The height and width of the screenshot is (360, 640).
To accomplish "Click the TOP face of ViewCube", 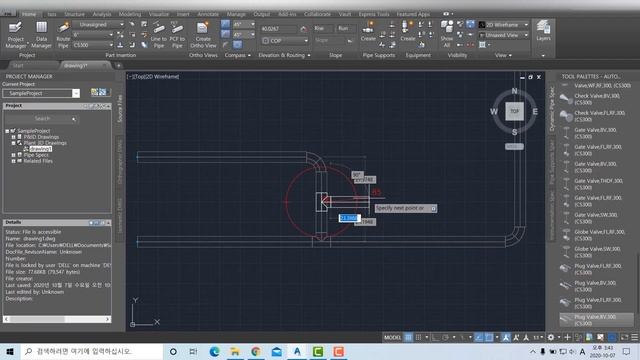I will (x=514, y=111).
